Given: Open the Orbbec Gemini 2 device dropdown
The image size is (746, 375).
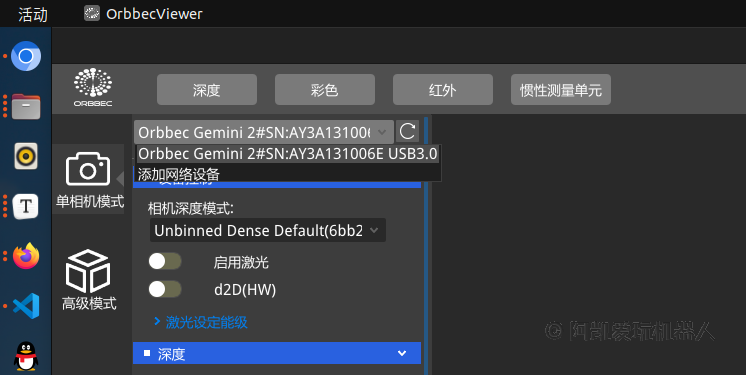Looking at the screenshot, I should [x=264, y=132].
